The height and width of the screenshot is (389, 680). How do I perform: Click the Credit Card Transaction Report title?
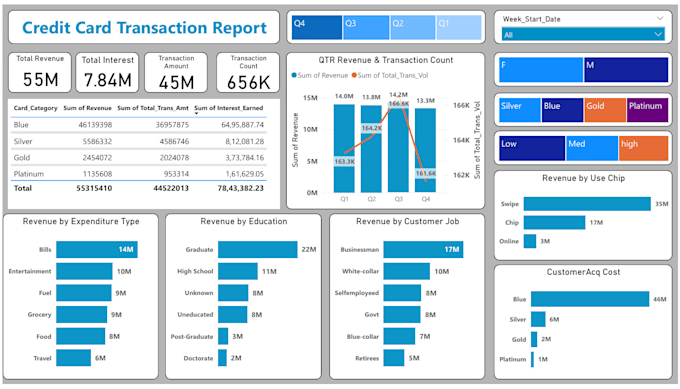(x=144, y=28)
